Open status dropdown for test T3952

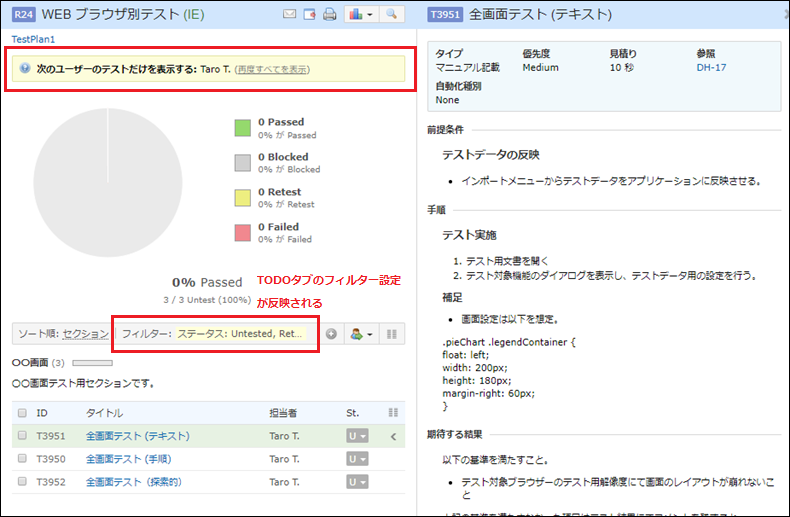356,480
